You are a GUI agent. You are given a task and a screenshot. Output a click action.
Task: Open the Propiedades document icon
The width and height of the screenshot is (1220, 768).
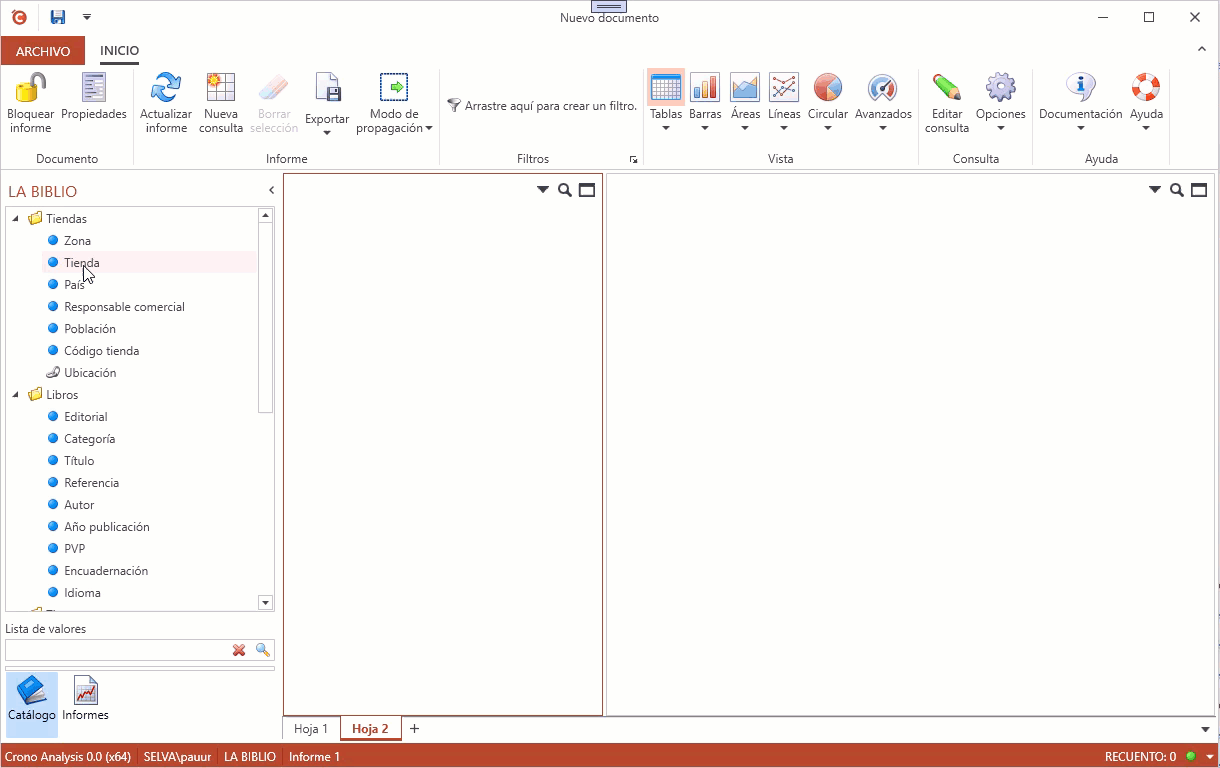(x=93, y=89)
